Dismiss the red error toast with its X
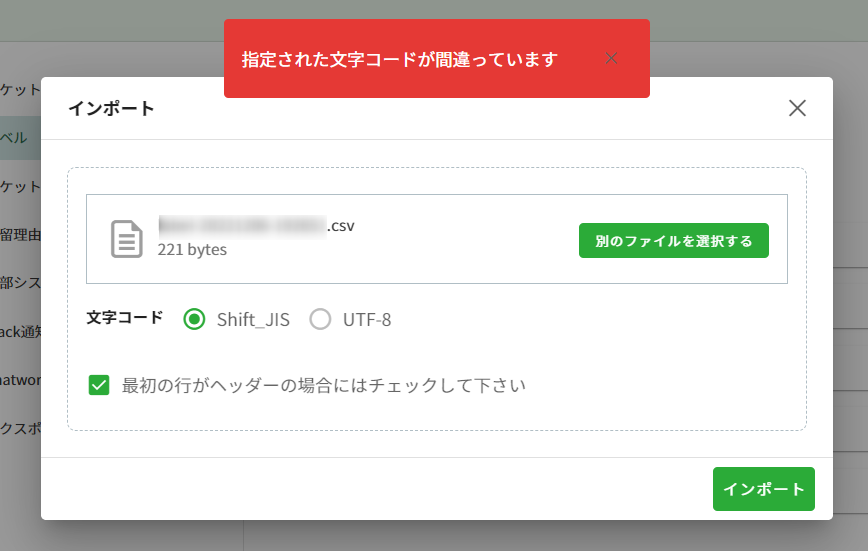 pyautogui.click(x=612, y=58)
